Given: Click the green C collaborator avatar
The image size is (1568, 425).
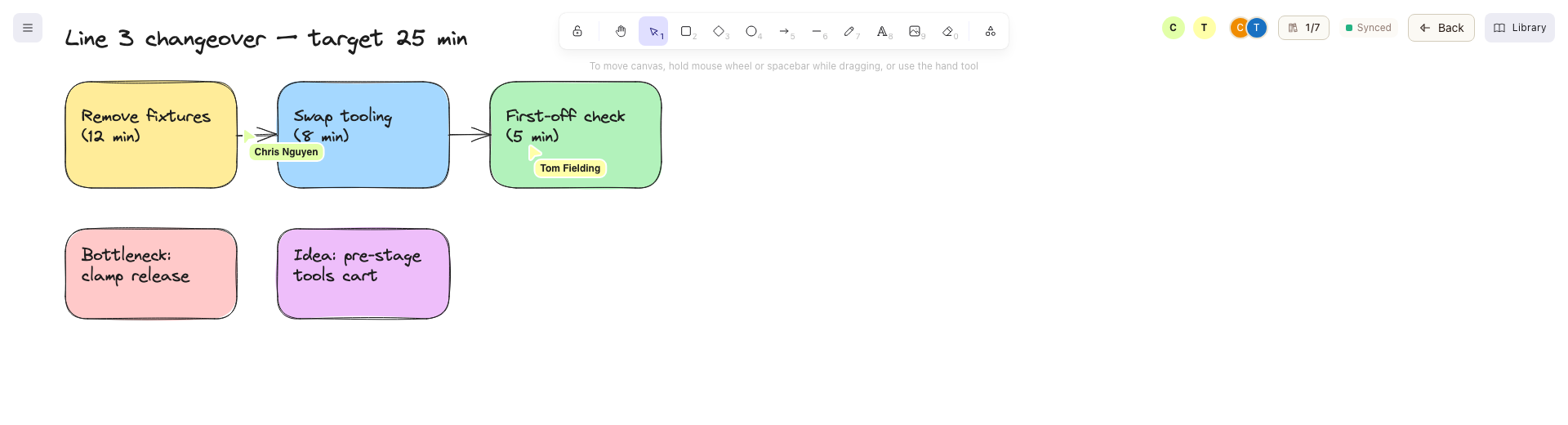Looking at the screenshot, I should point(1174,28).
